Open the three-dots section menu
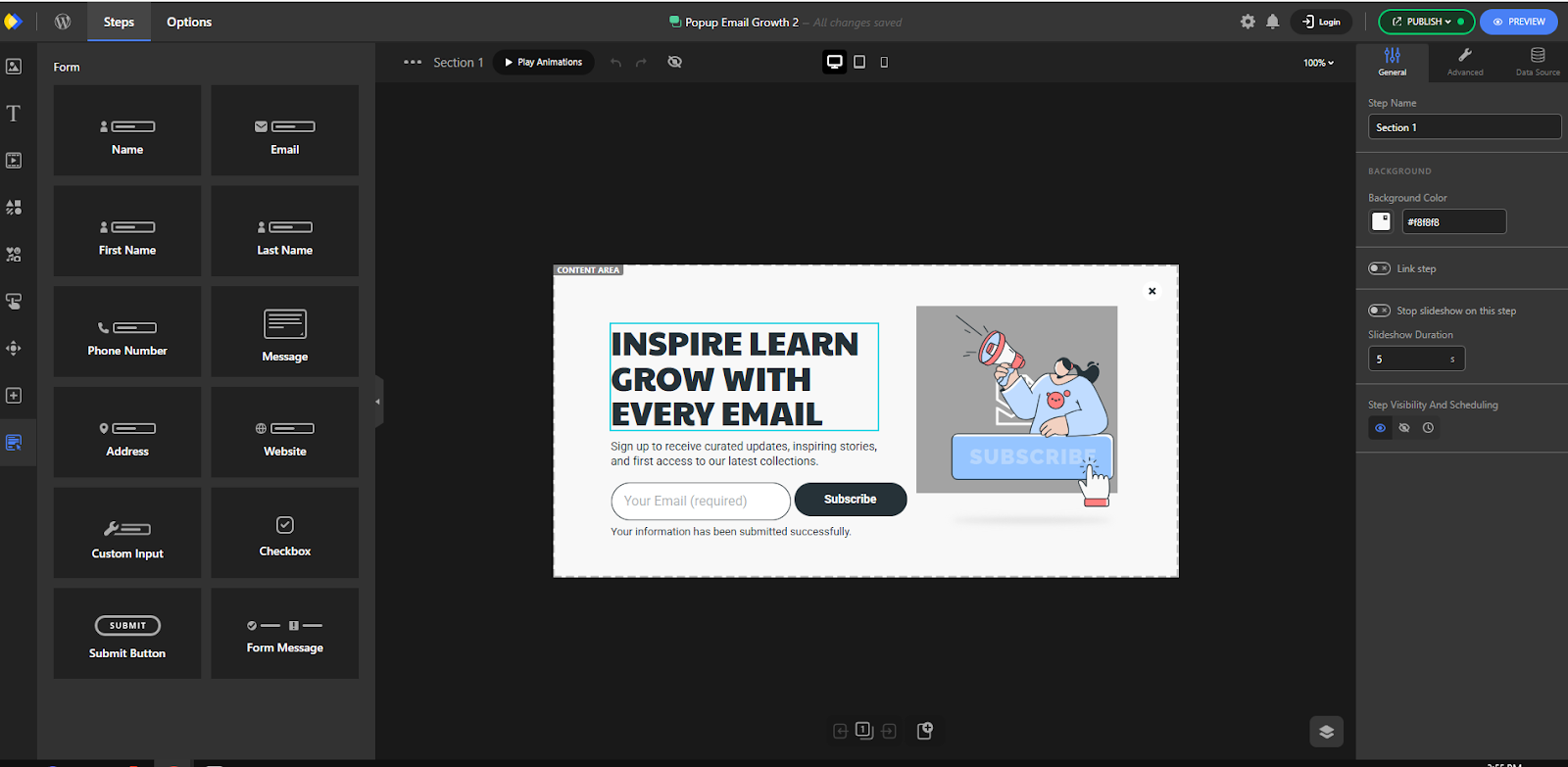Screen dimensions: 1568x767 tap(413, 62)
